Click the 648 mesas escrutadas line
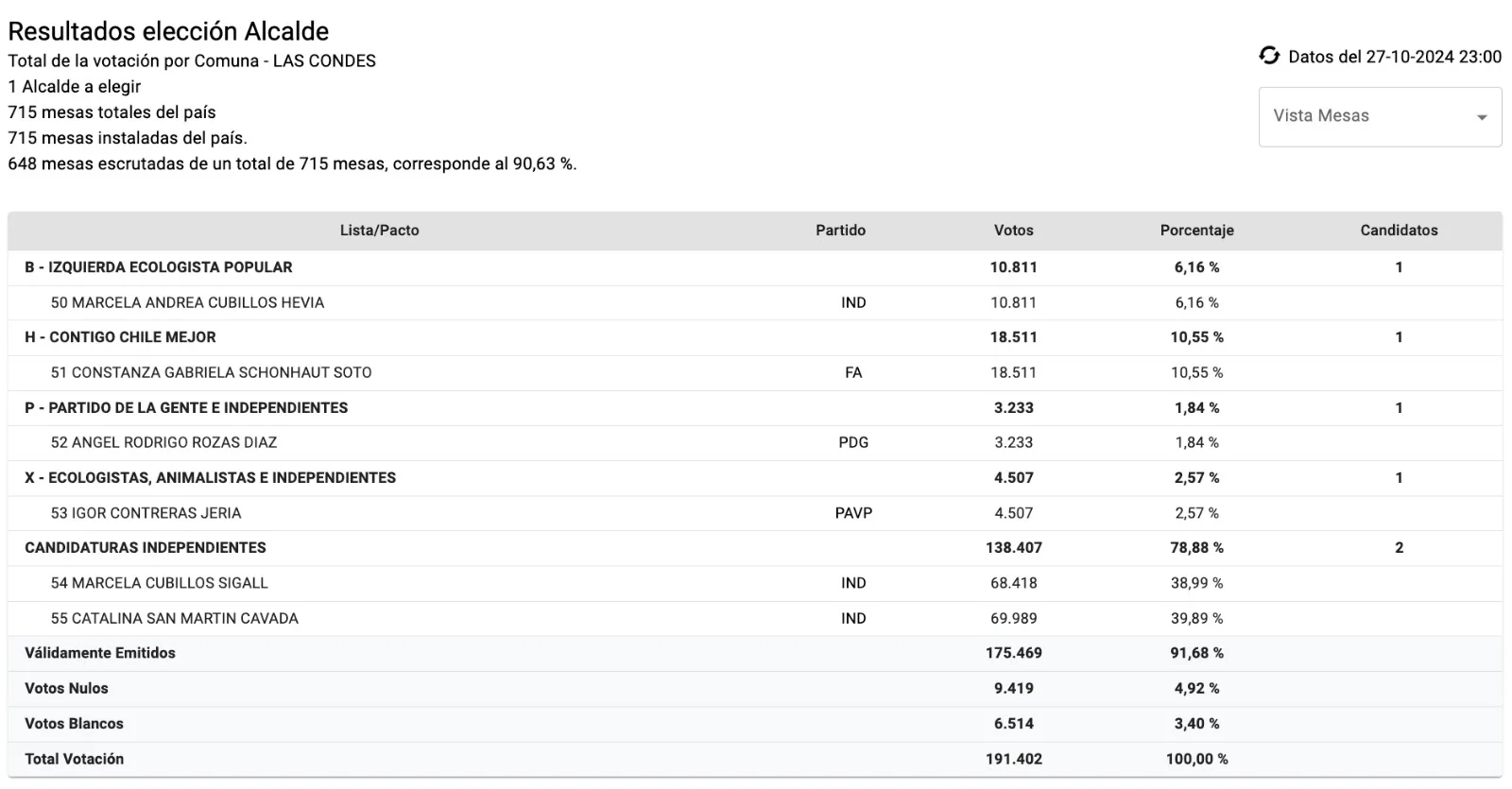This screenshot has width=1512, height=789. tap(292, 163)
